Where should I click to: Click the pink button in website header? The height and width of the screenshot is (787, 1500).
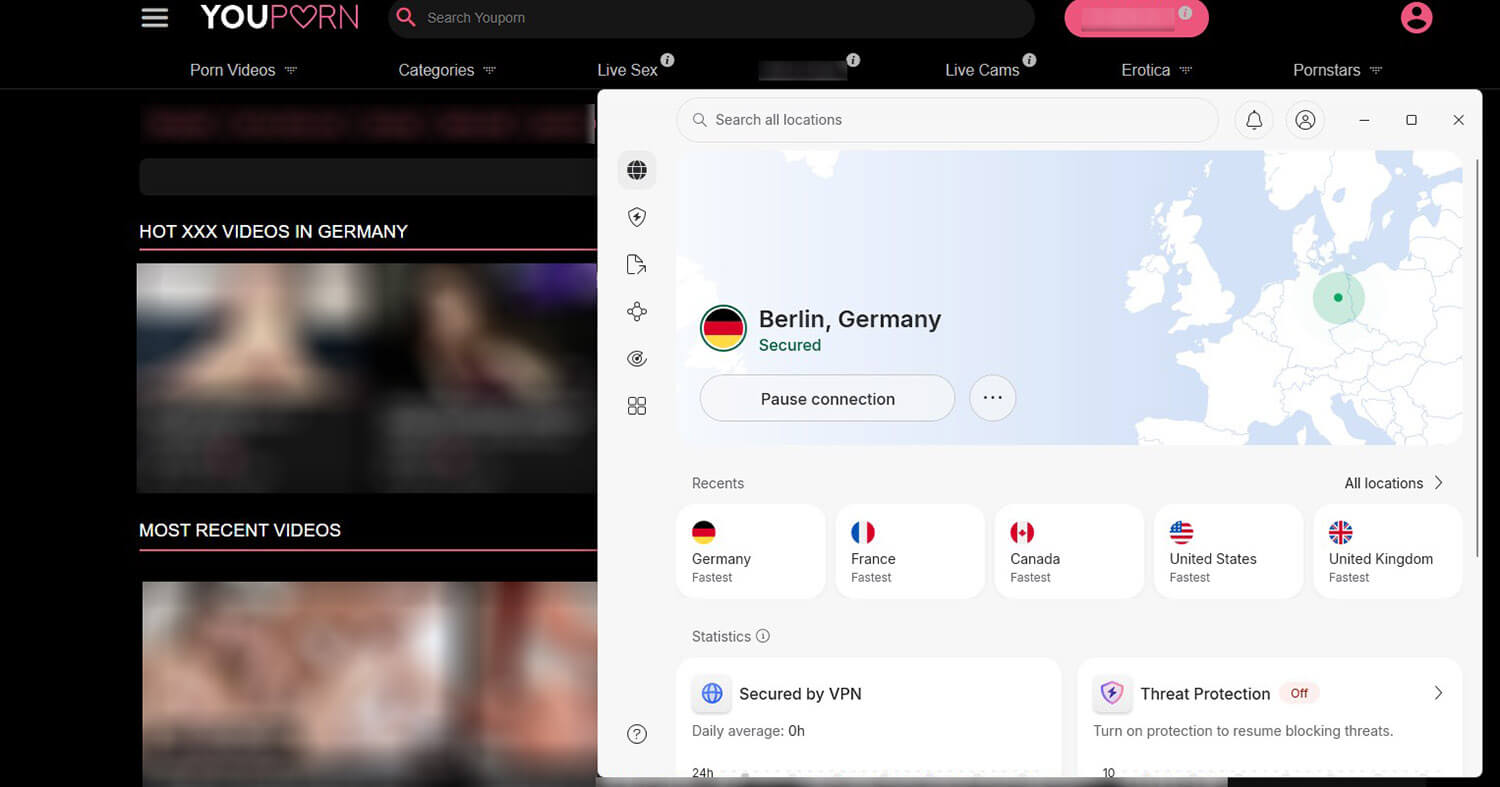click(x=1136, y=18)
